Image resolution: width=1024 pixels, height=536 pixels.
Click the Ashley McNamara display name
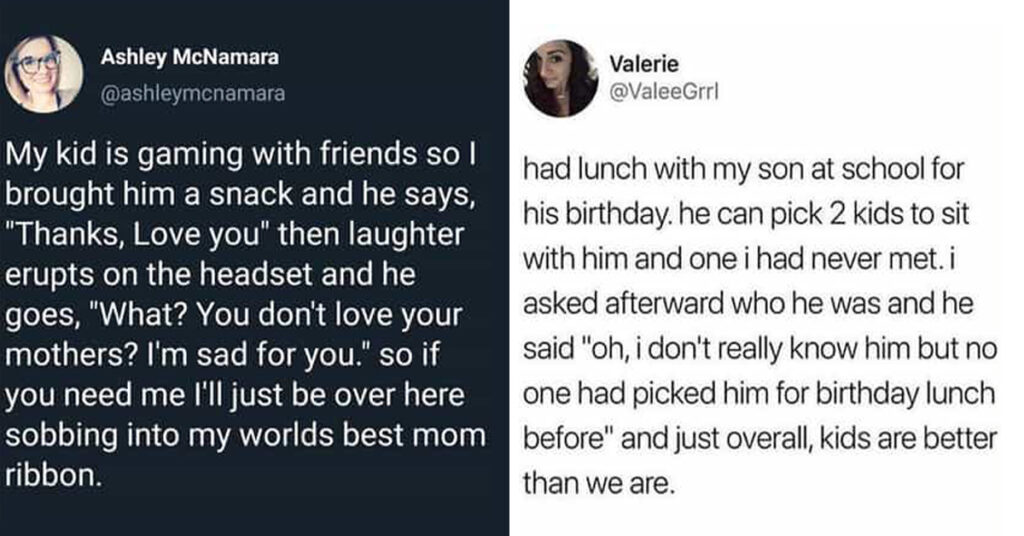point(189,57)
